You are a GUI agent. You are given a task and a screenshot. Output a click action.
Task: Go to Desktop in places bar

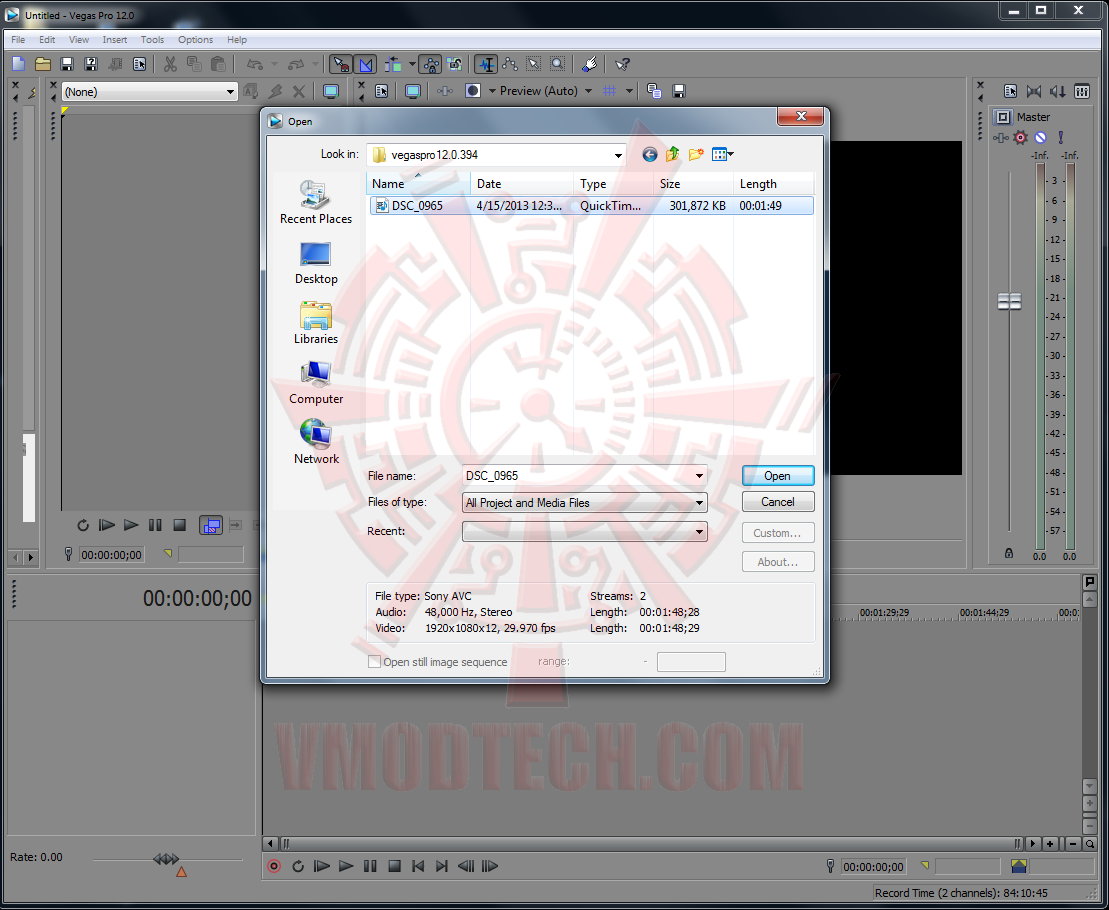tap(315, 263)
